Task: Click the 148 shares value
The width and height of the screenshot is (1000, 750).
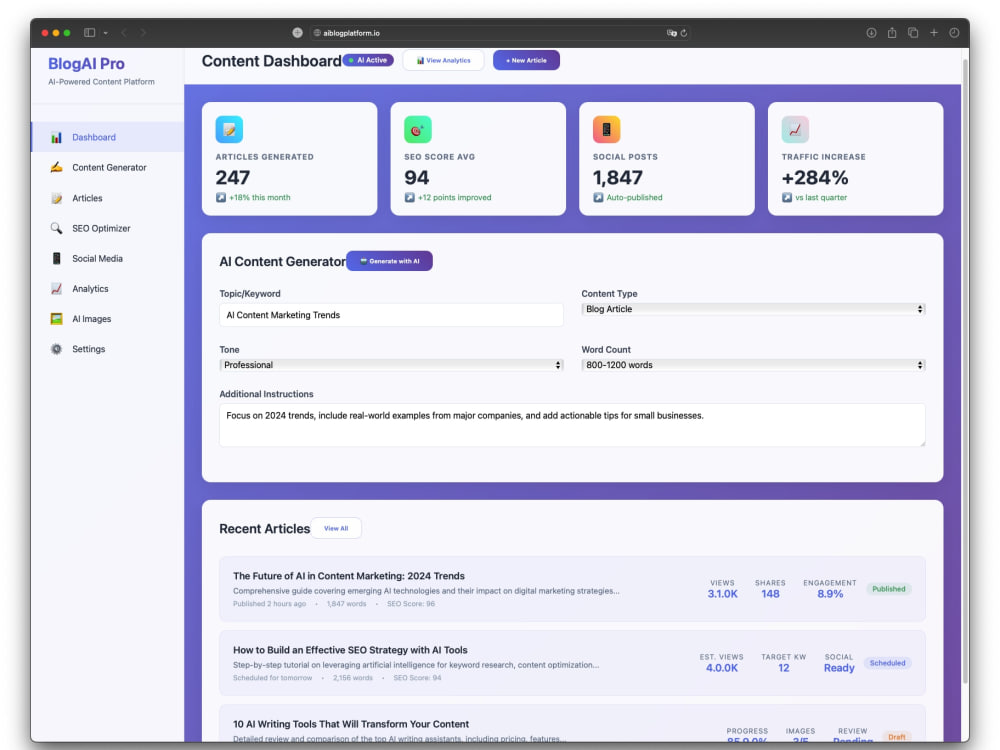Action: 770,594
